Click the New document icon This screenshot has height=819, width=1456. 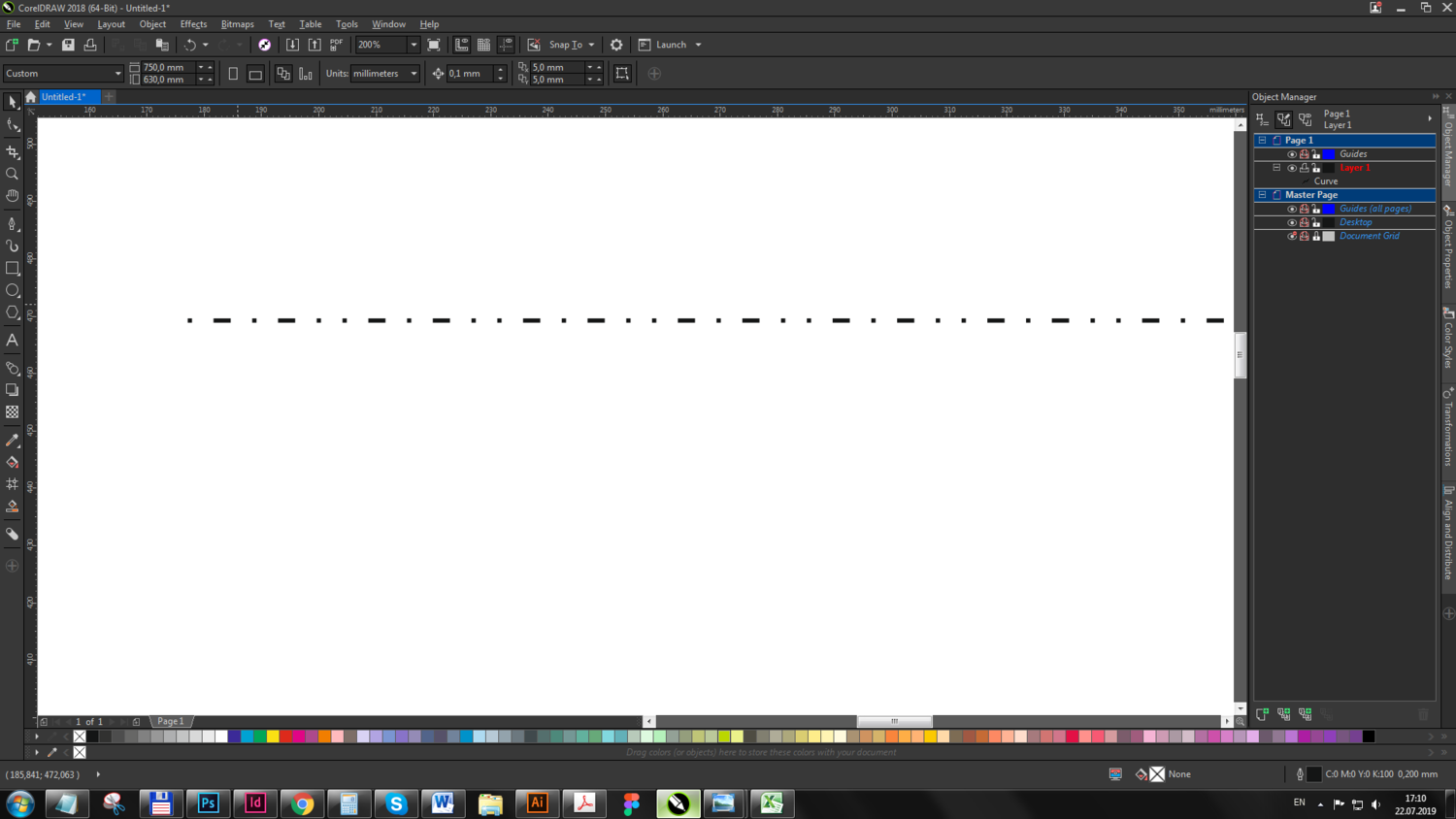click(x=13, y=45)
